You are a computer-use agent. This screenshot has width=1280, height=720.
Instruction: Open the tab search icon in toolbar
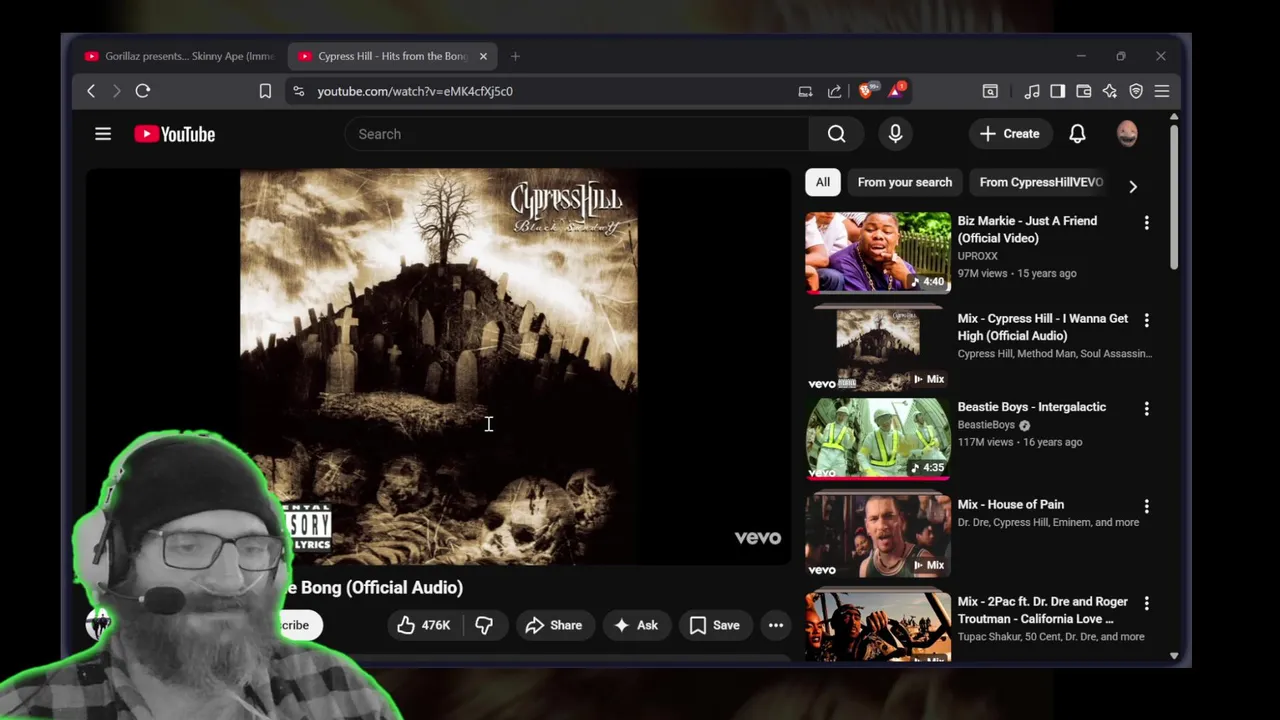990,91
